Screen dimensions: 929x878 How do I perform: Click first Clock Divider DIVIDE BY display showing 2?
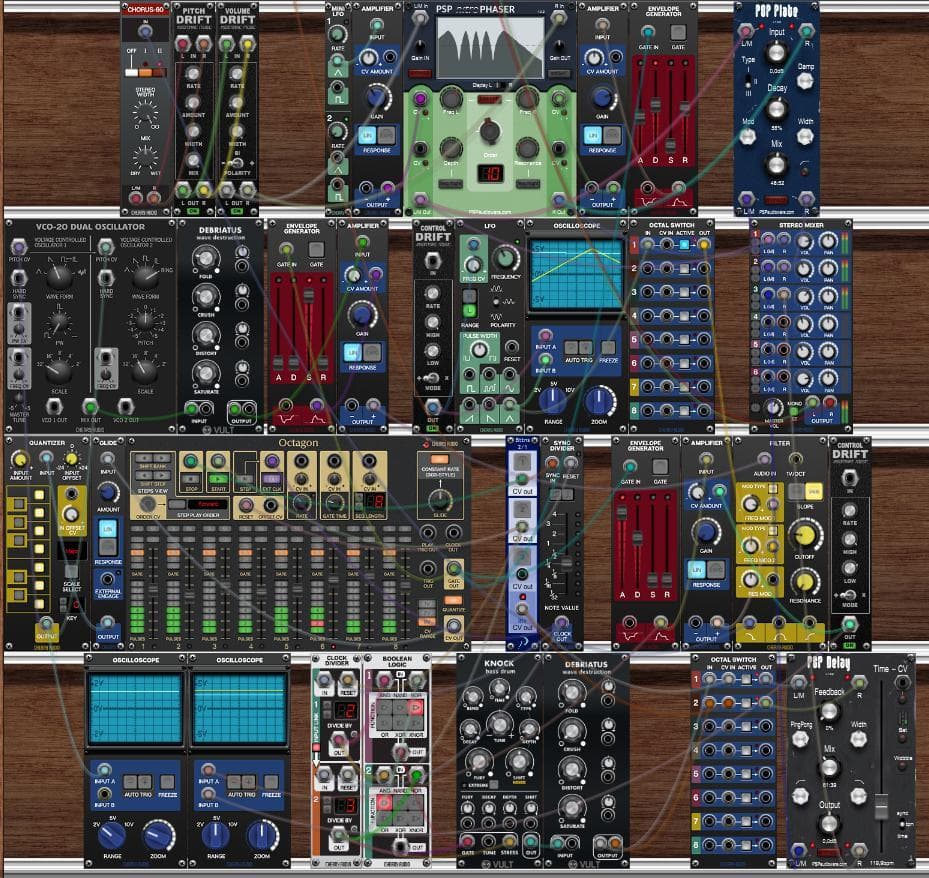[x=345, y=709]
